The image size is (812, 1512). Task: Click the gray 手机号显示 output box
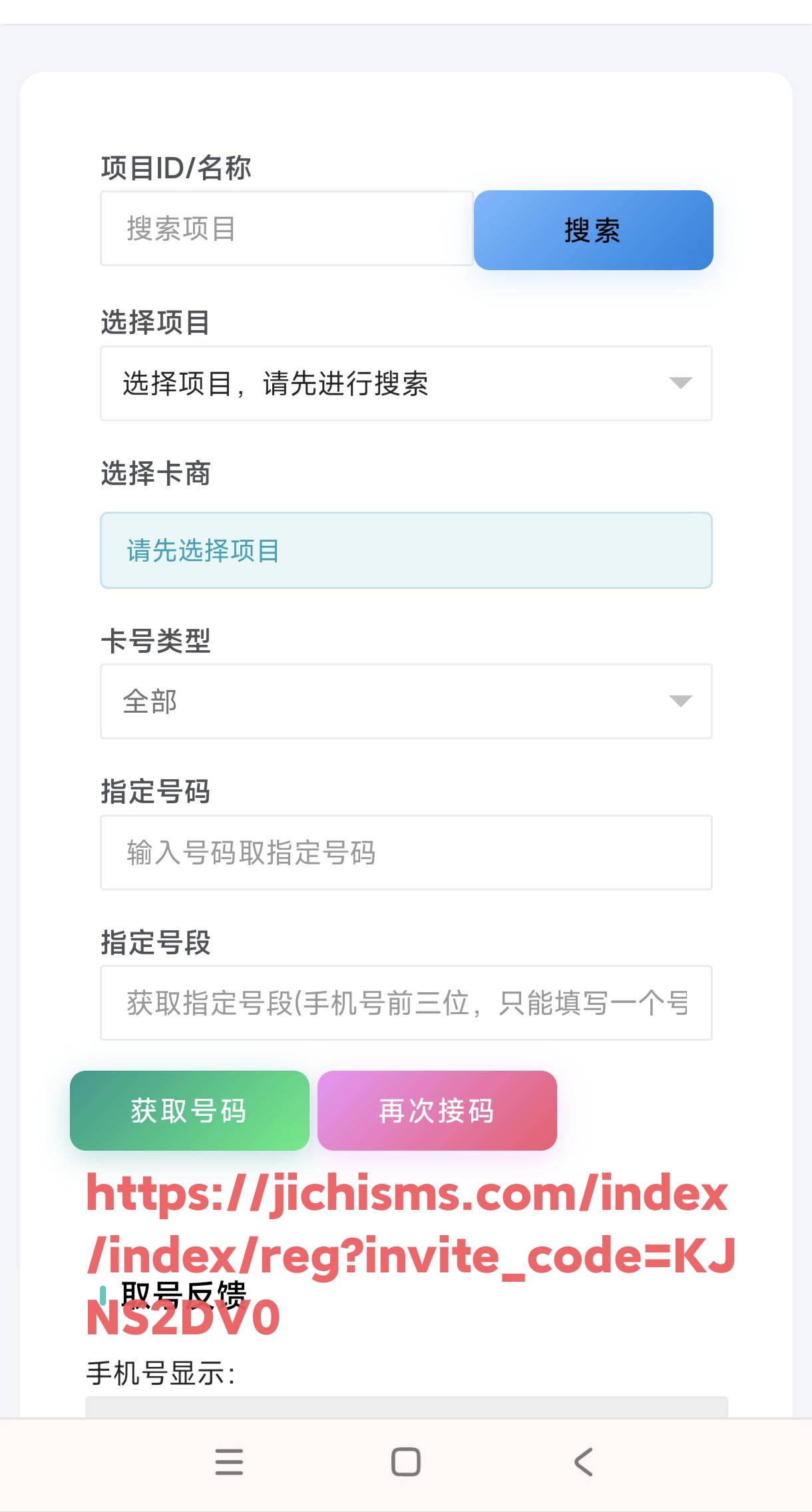(x=406, y=1406)
